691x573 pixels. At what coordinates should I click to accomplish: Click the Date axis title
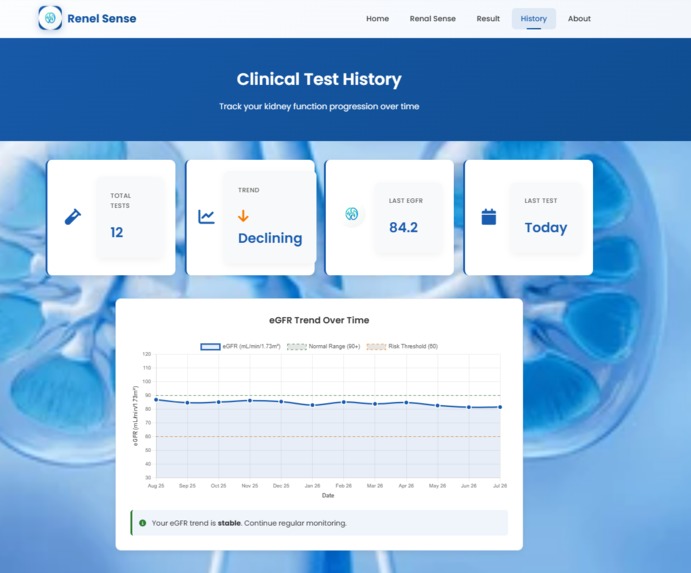[x=328, y=495]
